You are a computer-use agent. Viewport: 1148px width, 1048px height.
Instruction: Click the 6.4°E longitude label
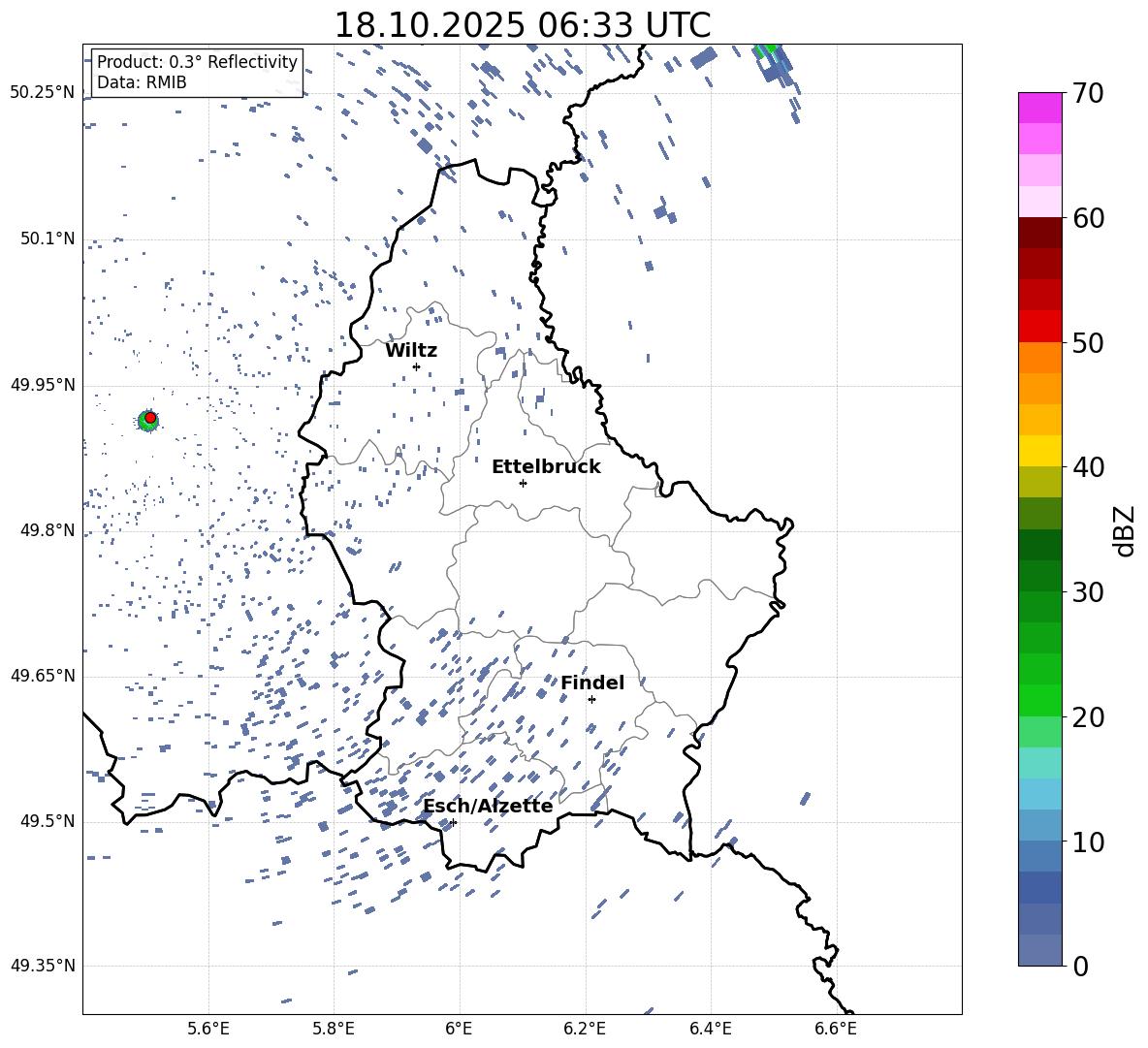710,1029
